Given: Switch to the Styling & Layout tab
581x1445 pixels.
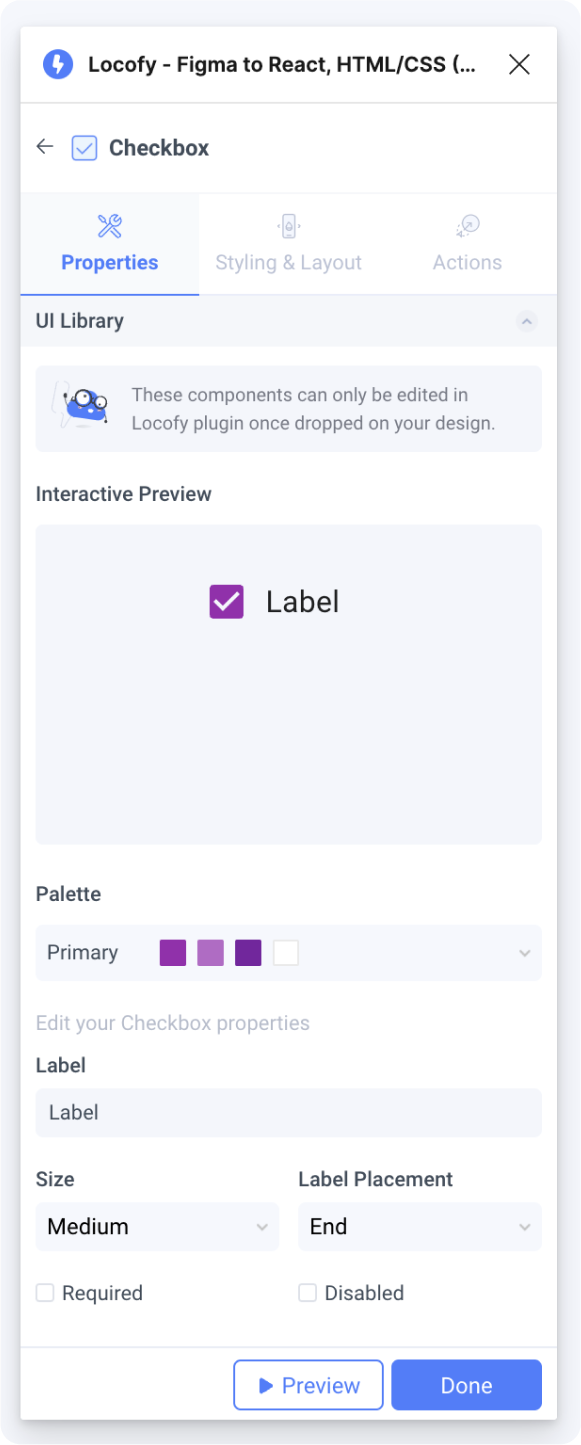Looking at the screenshot, I should point(288,245).
